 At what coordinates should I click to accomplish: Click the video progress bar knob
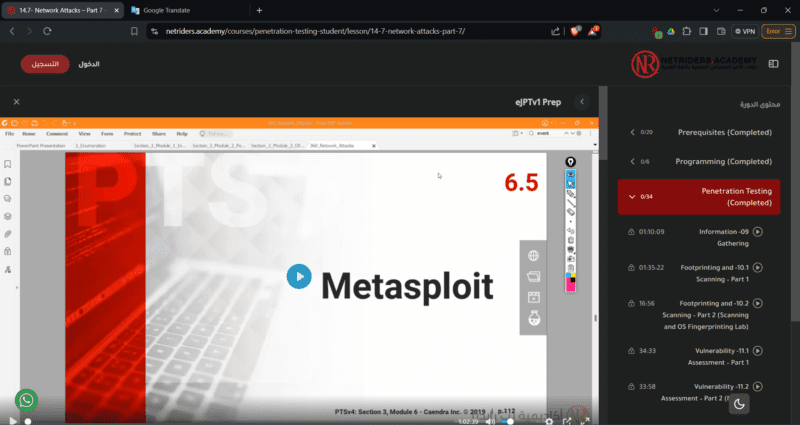tap(28, 421)
